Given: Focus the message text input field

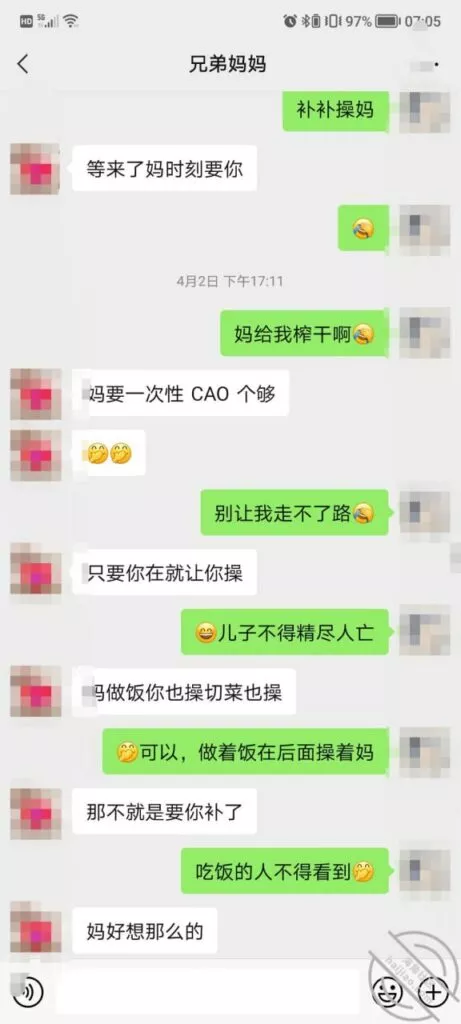Looking at the screenshot, I should click(207, 993).
